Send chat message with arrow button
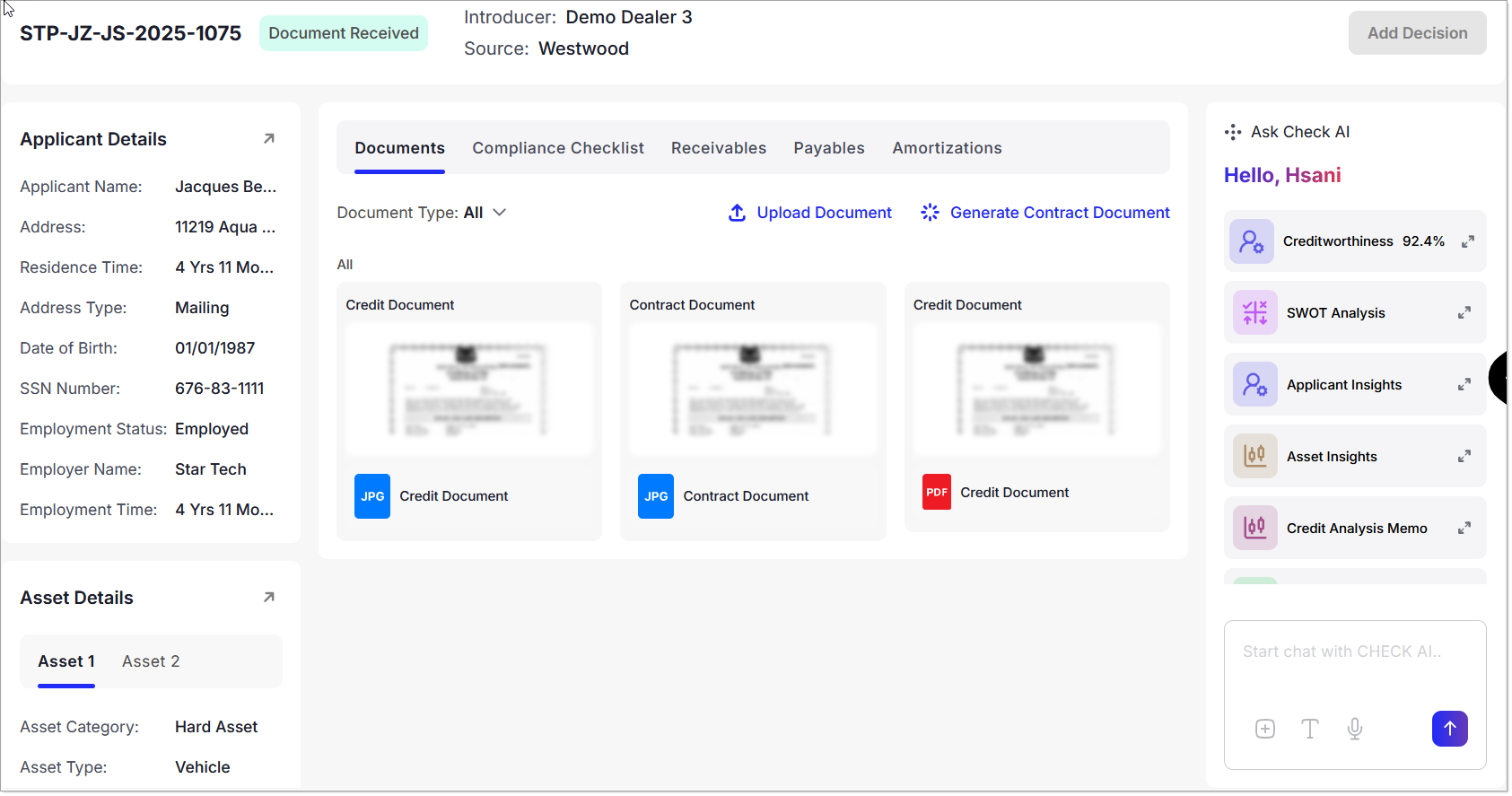 coord(1449,730)
